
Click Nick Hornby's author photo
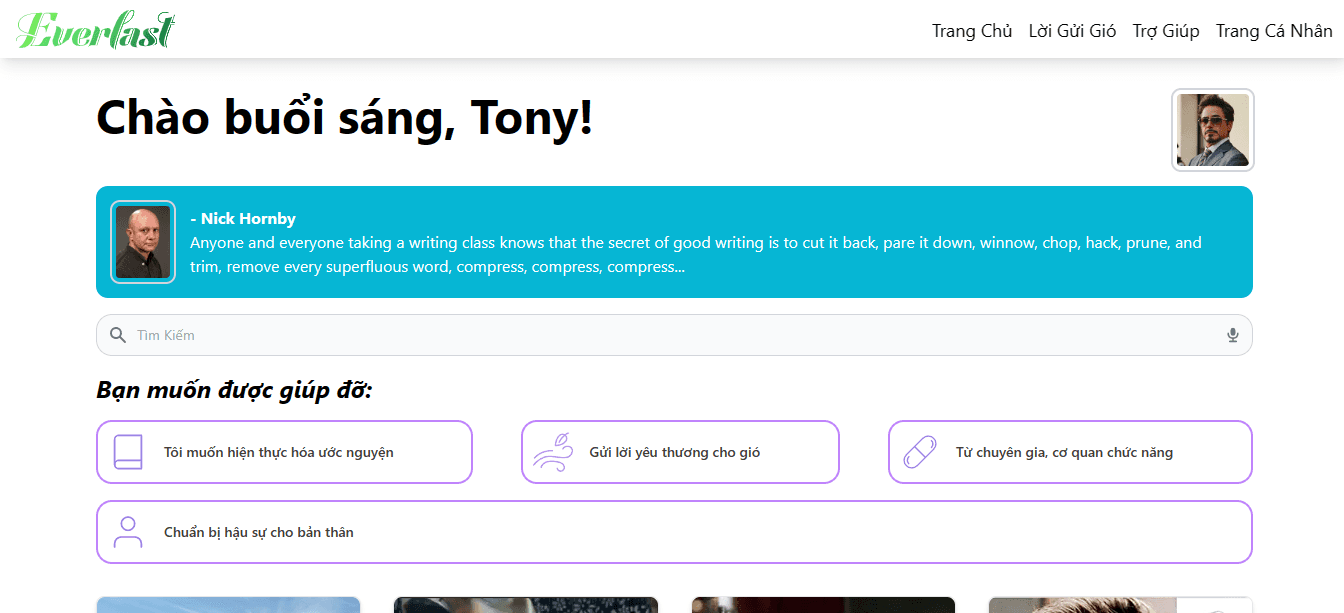[x=143, y=242]
